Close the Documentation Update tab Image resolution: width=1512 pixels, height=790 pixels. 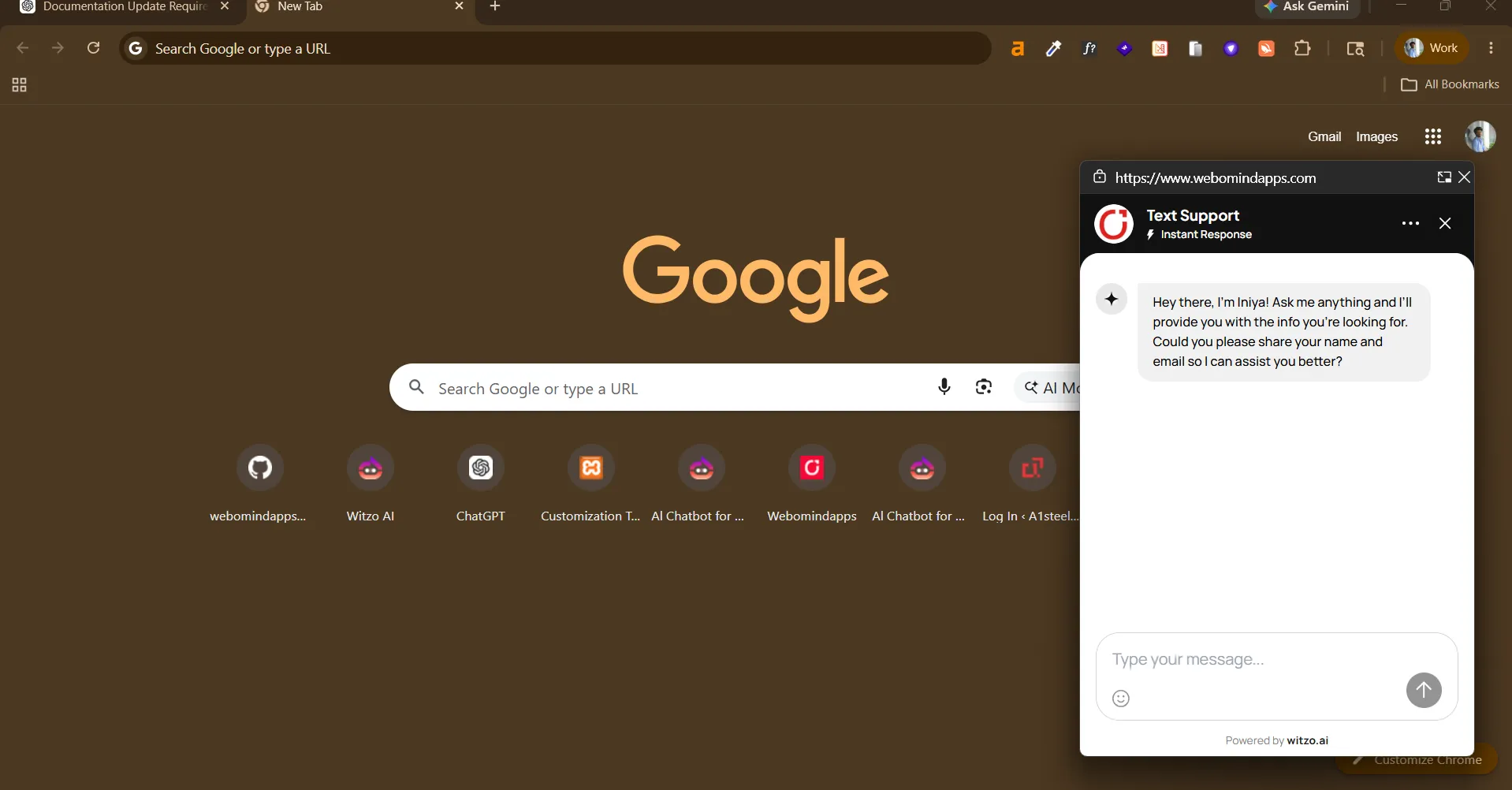coord(225,6)
